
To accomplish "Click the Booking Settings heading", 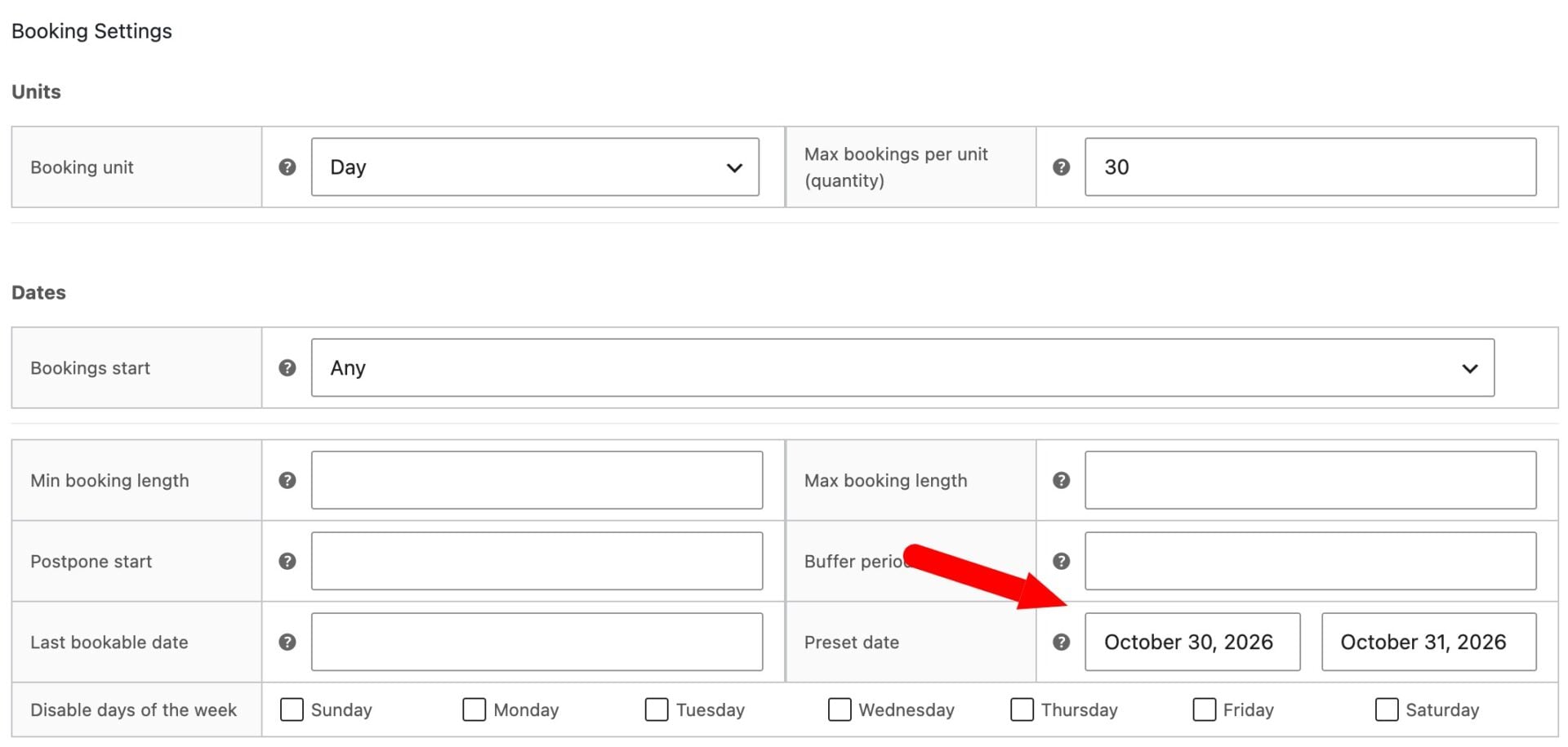I will coord(91,31).
